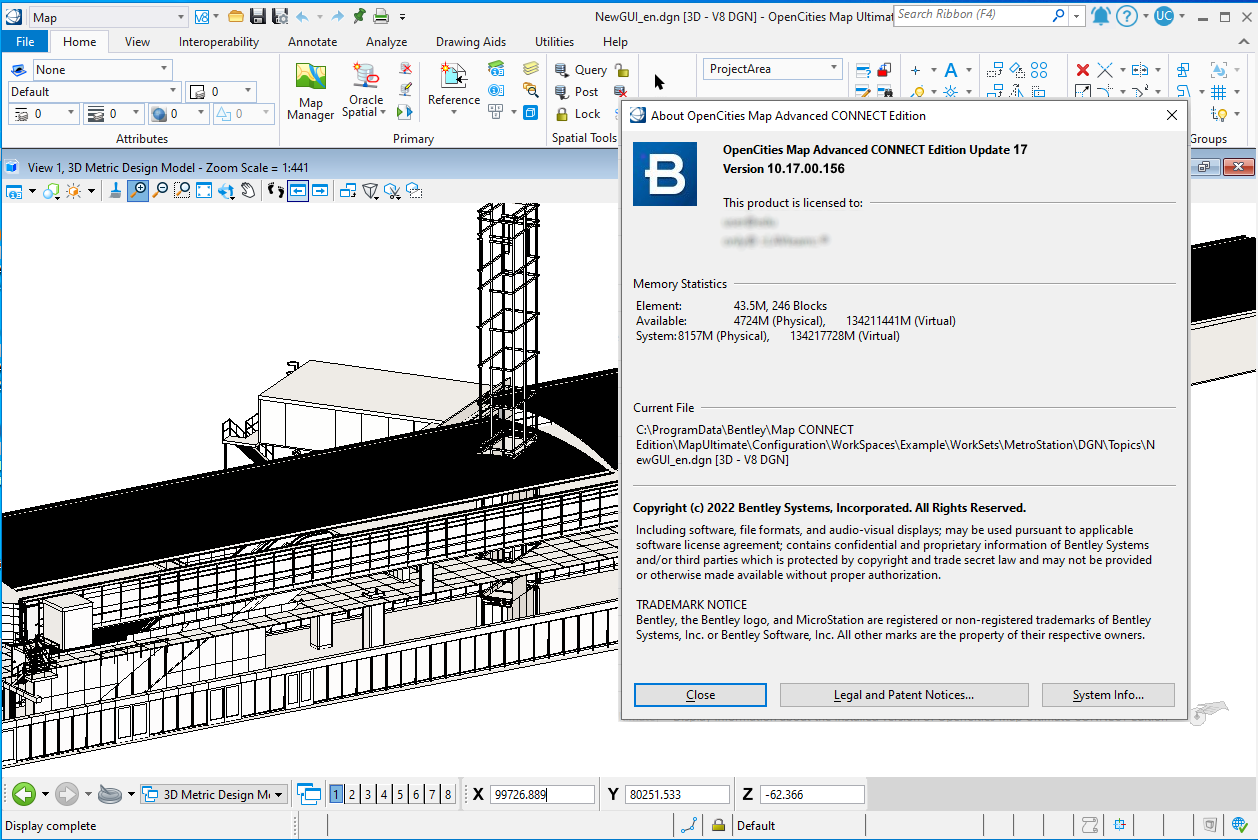Open the Map workflow dropdown
This screenshot has height=840, width=1258.
tap(108, 17)
